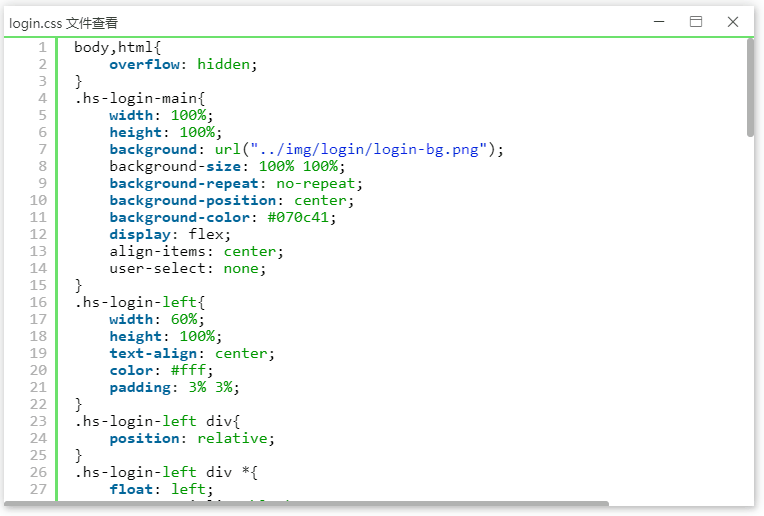Image resolution: width=764 pixels, height=516 pixels.
Task: Click 'height: 100%;' on line 18
Action: [x=166, y=336]
